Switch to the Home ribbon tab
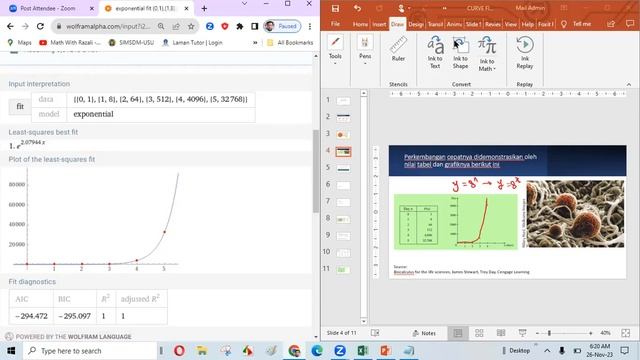640x360 pixels. pos(360,24)
